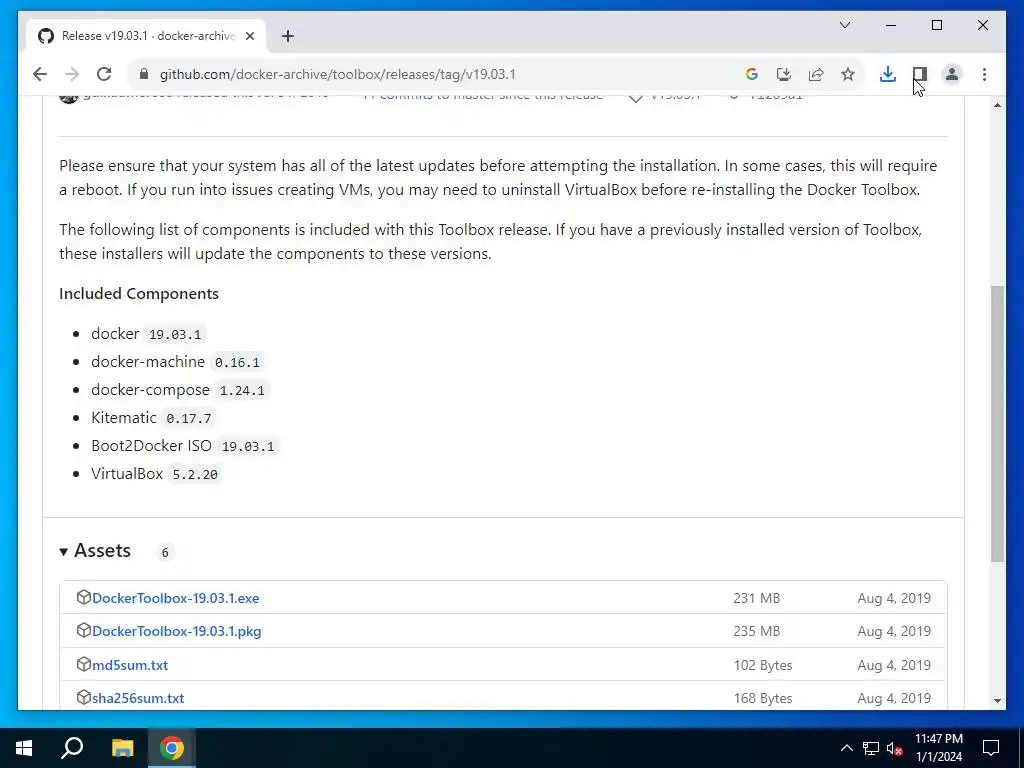Open network status tray icon
Image resolution: width=1024 pixels, height=768 pixels.
[x=871, y=748]
